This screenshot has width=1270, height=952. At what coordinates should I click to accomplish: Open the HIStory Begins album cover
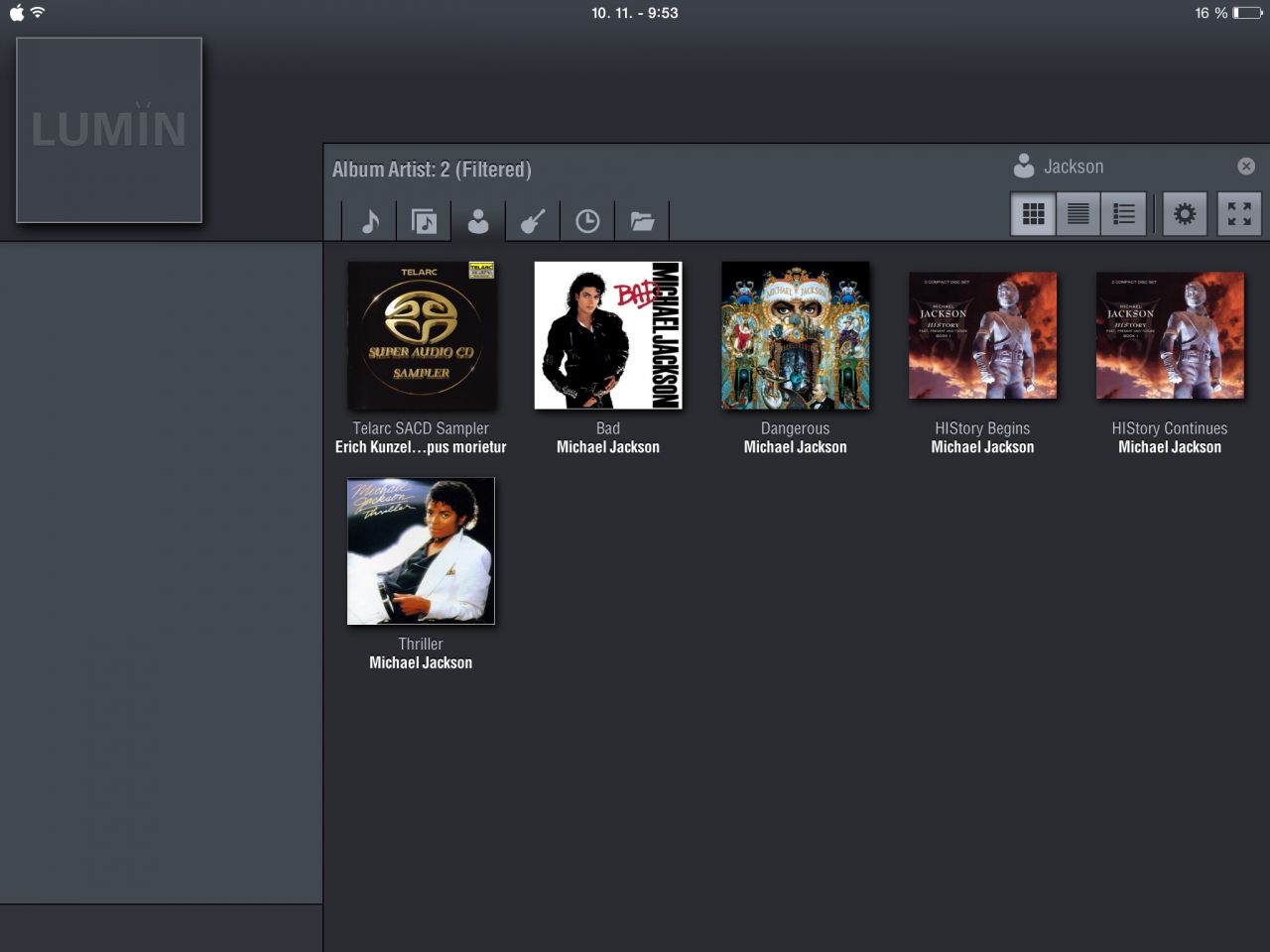982,335
